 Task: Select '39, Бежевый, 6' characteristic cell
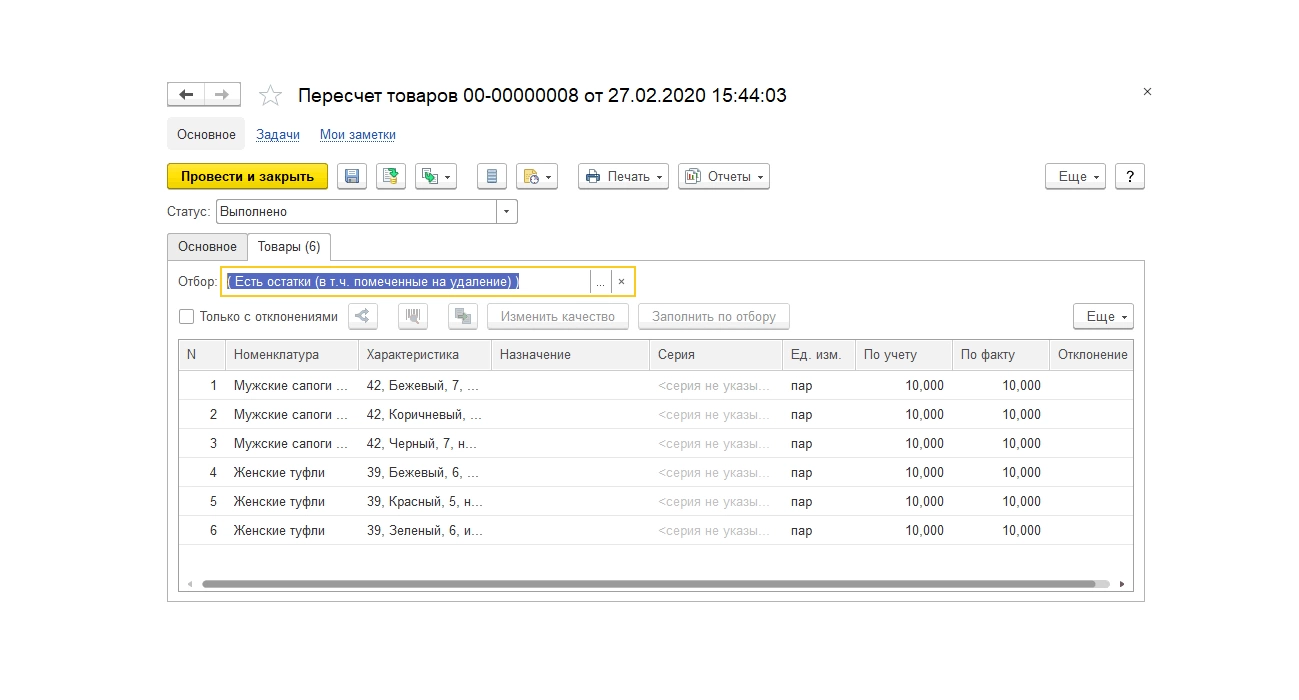pyautogui.click(x=425, y=473)
